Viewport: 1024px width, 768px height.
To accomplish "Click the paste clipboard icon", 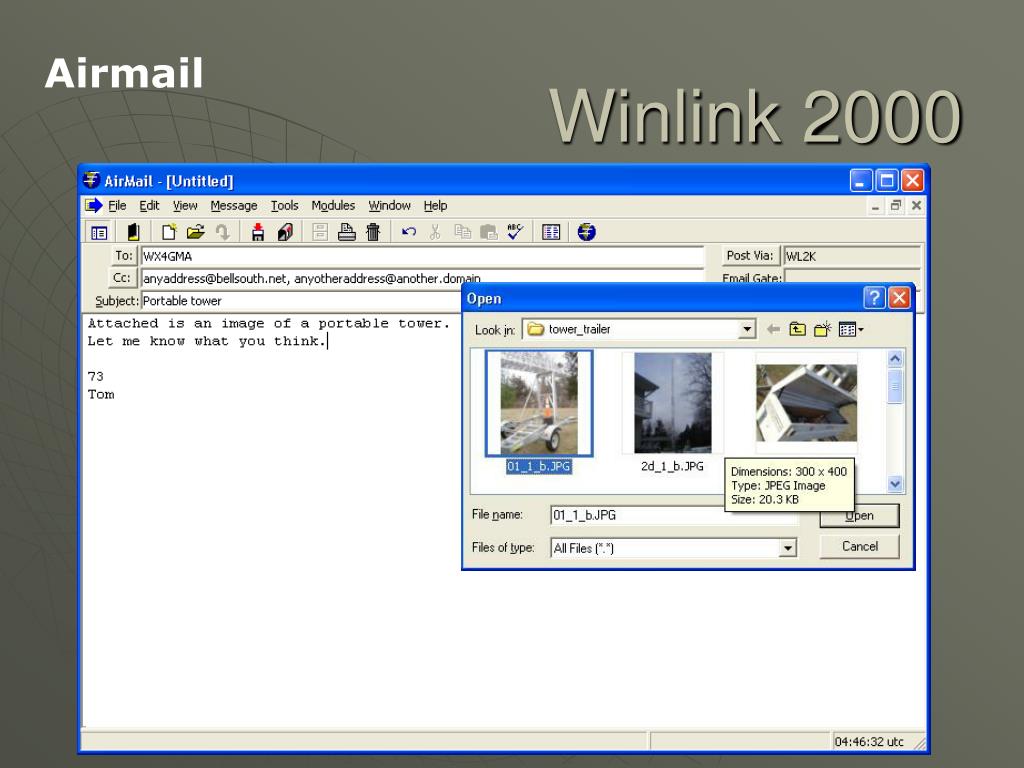I will (488, 232).
